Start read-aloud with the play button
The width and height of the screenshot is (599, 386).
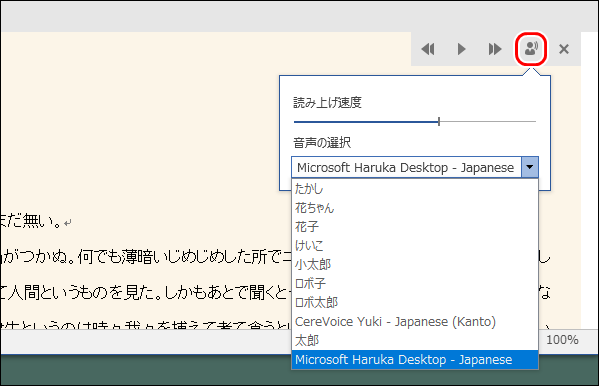[x=461, y=49]
